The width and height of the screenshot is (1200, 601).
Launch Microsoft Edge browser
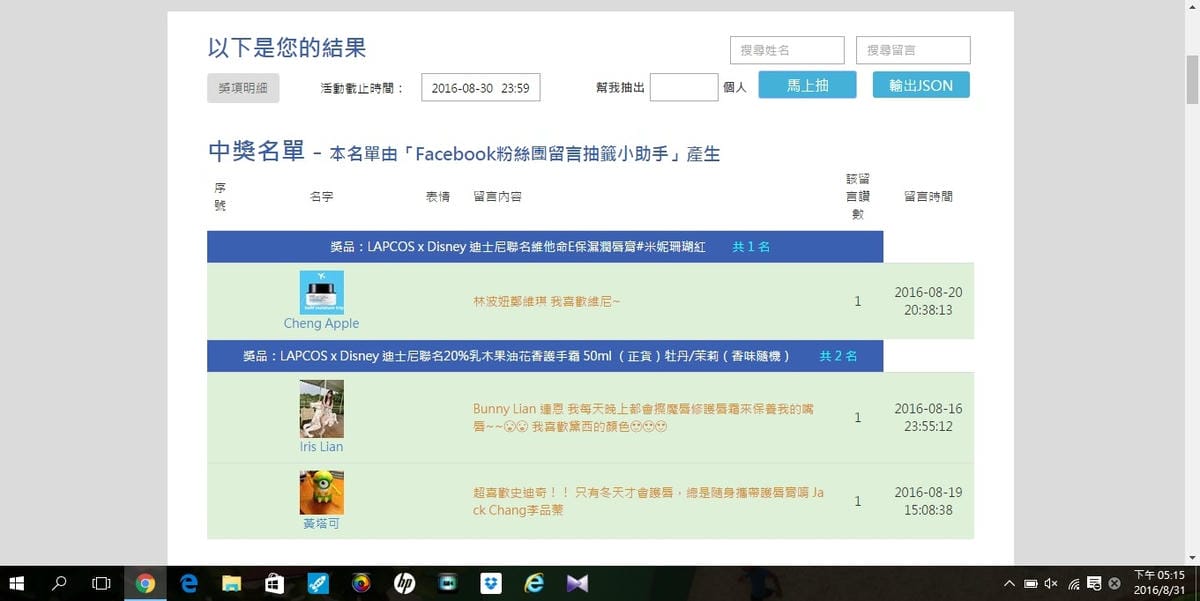click(x=187, y=583)
